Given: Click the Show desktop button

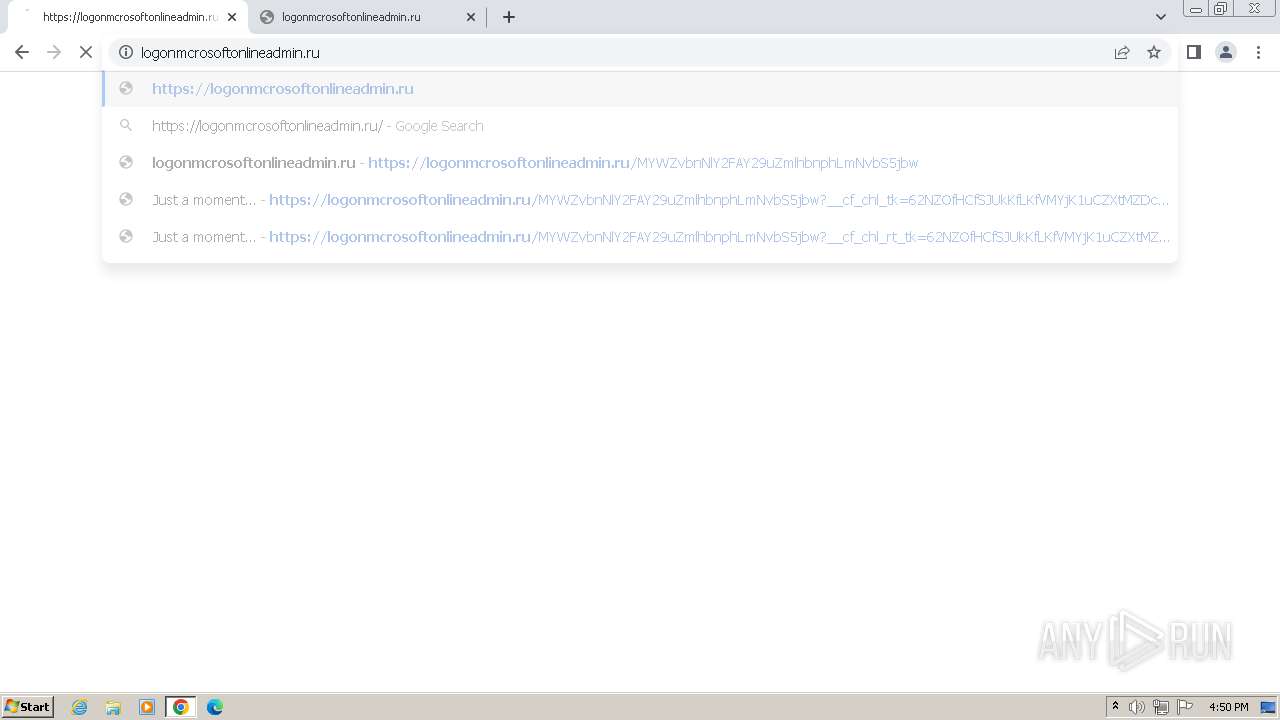Looking at the screenshot, I should click(1269, 707).
